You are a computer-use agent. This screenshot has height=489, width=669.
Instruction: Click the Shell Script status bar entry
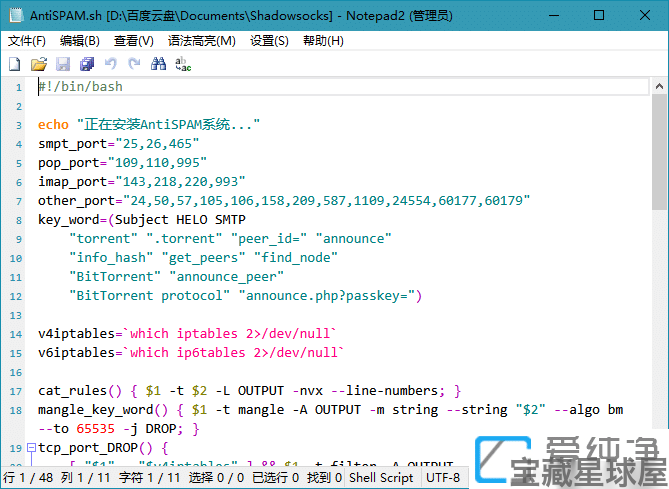tap(381, 477)
